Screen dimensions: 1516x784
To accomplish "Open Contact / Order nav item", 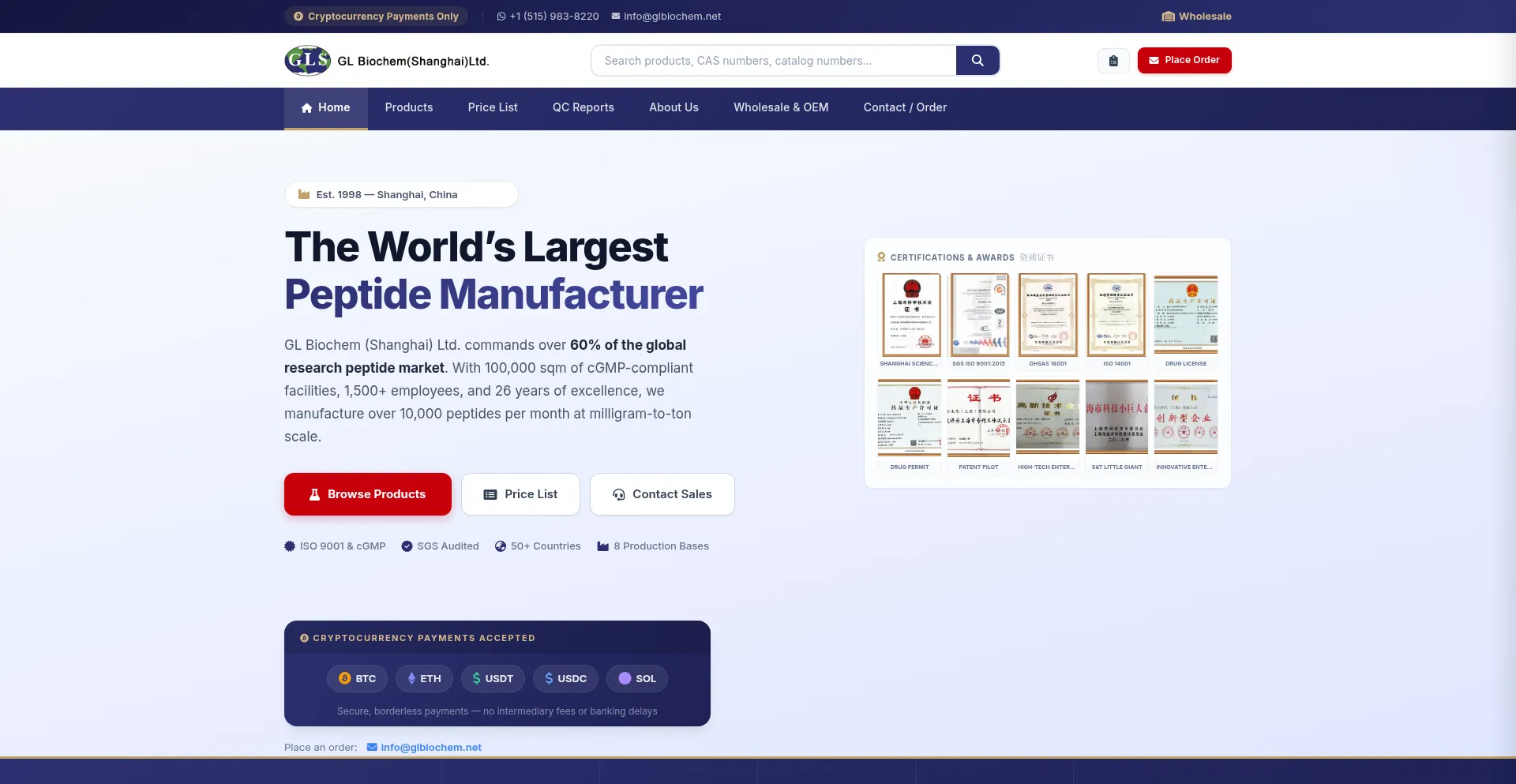I will [905, 108].
